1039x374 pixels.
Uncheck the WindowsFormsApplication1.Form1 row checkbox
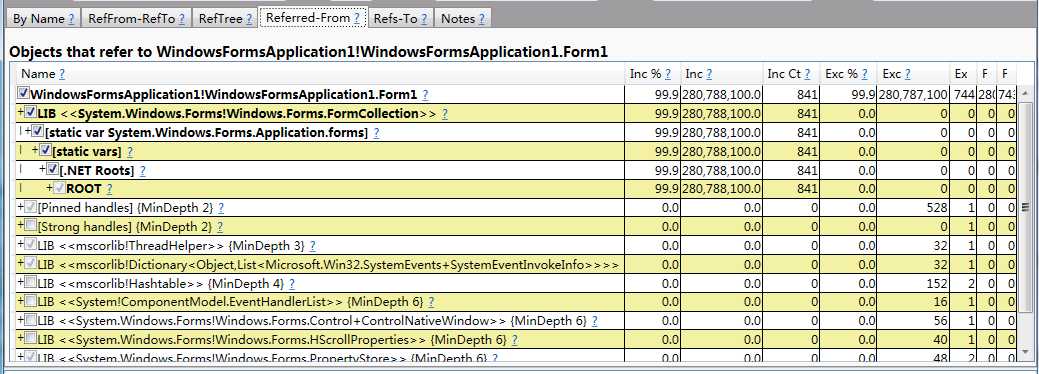(x=24, y=94)
